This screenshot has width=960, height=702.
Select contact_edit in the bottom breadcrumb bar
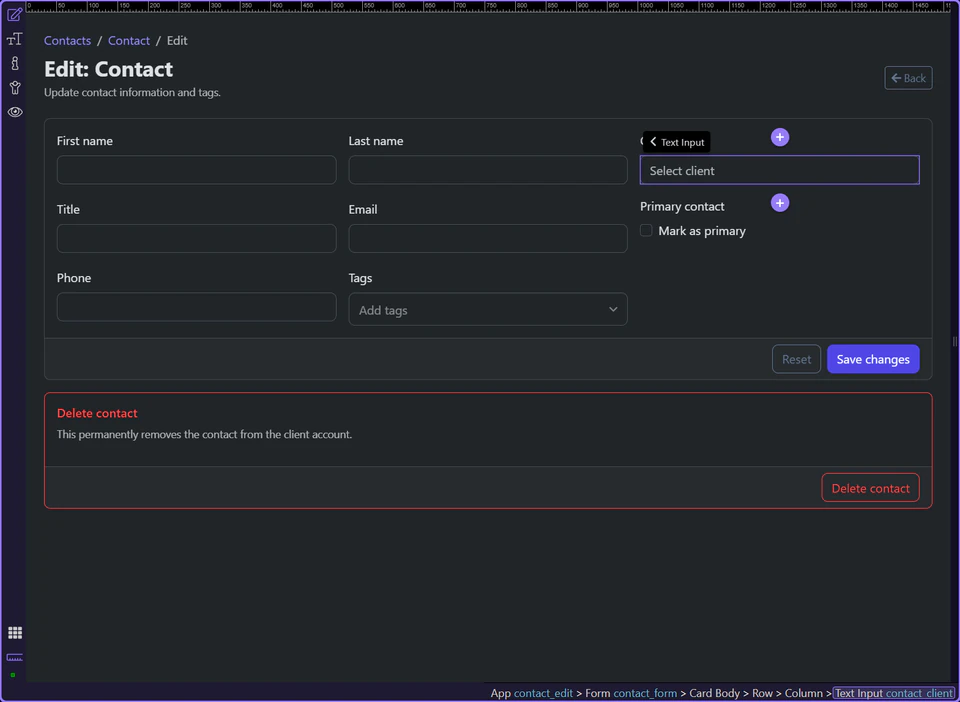tap(541, 693)
